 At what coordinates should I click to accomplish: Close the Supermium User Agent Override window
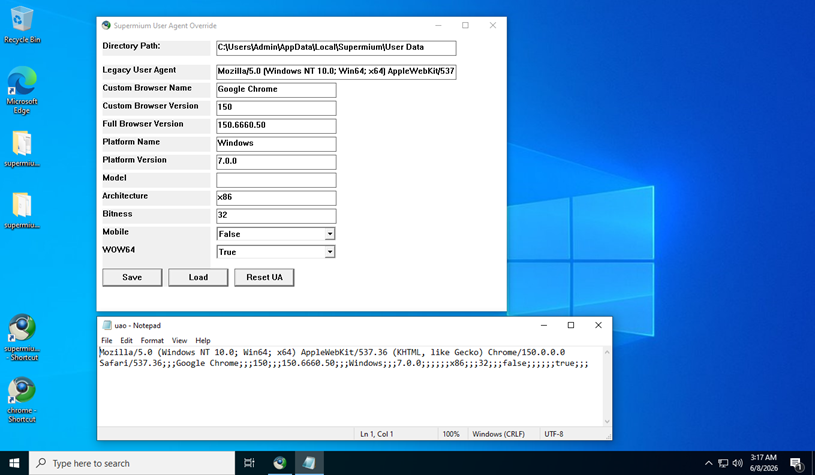(493, 25)
